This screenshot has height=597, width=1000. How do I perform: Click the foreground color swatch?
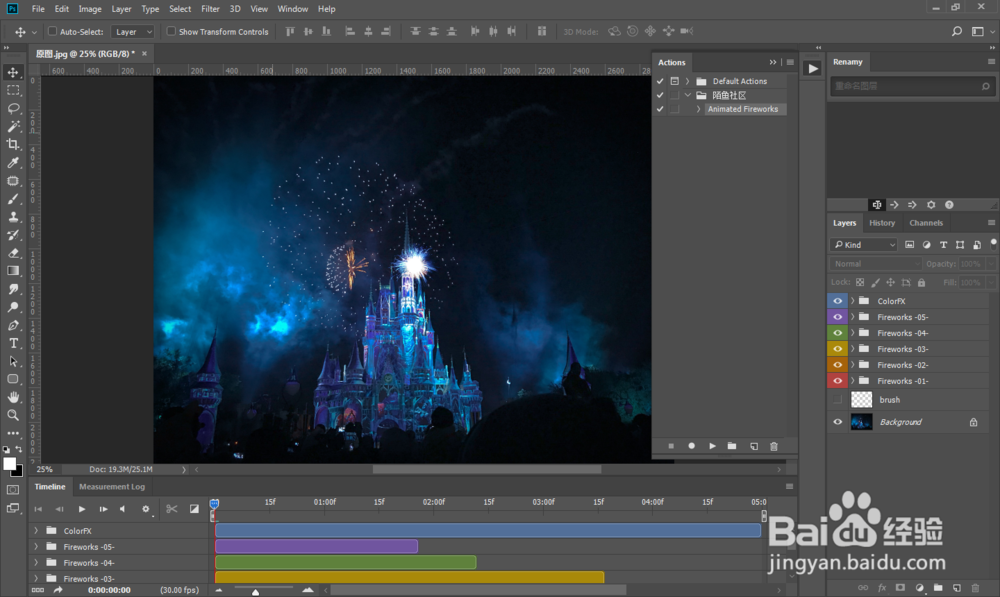click(x=10, y=464)
